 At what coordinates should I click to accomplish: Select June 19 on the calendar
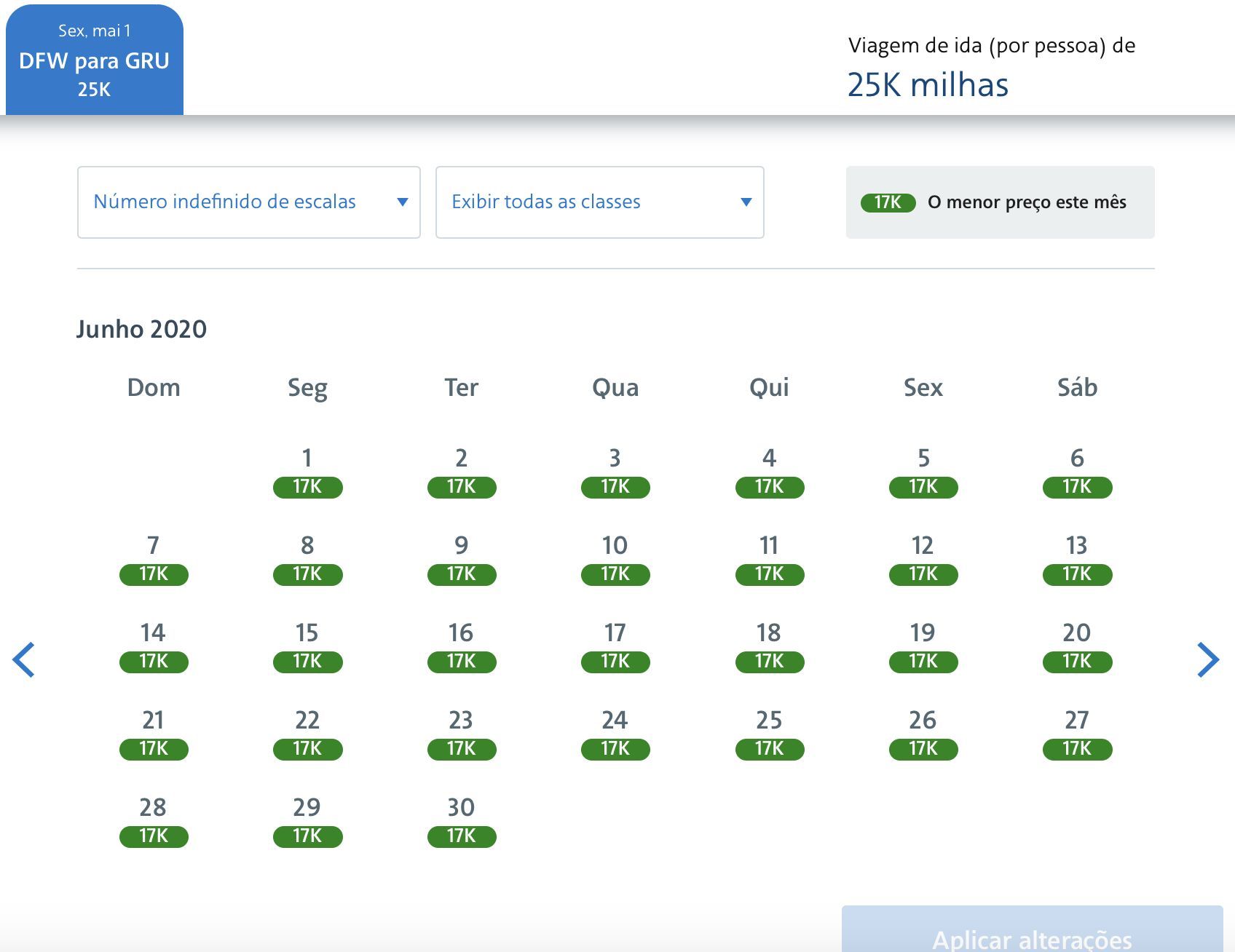[923, 646]
